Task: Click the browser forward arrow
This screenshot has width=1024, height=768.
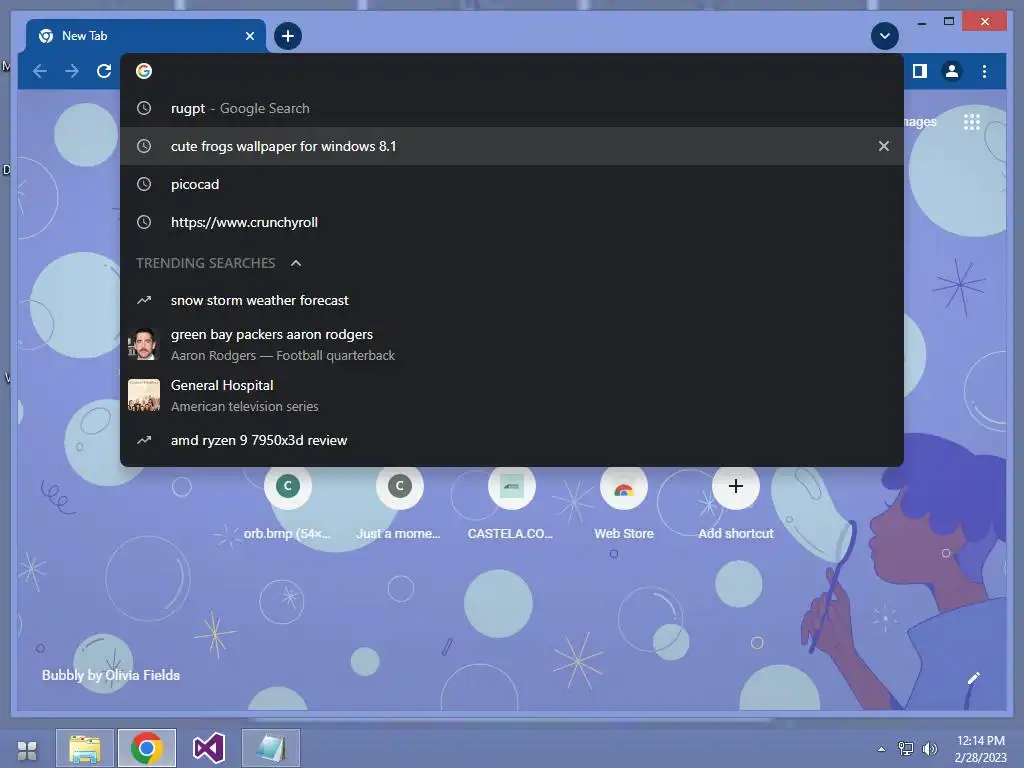Action: pyautogui.click(x=72, y=71)
